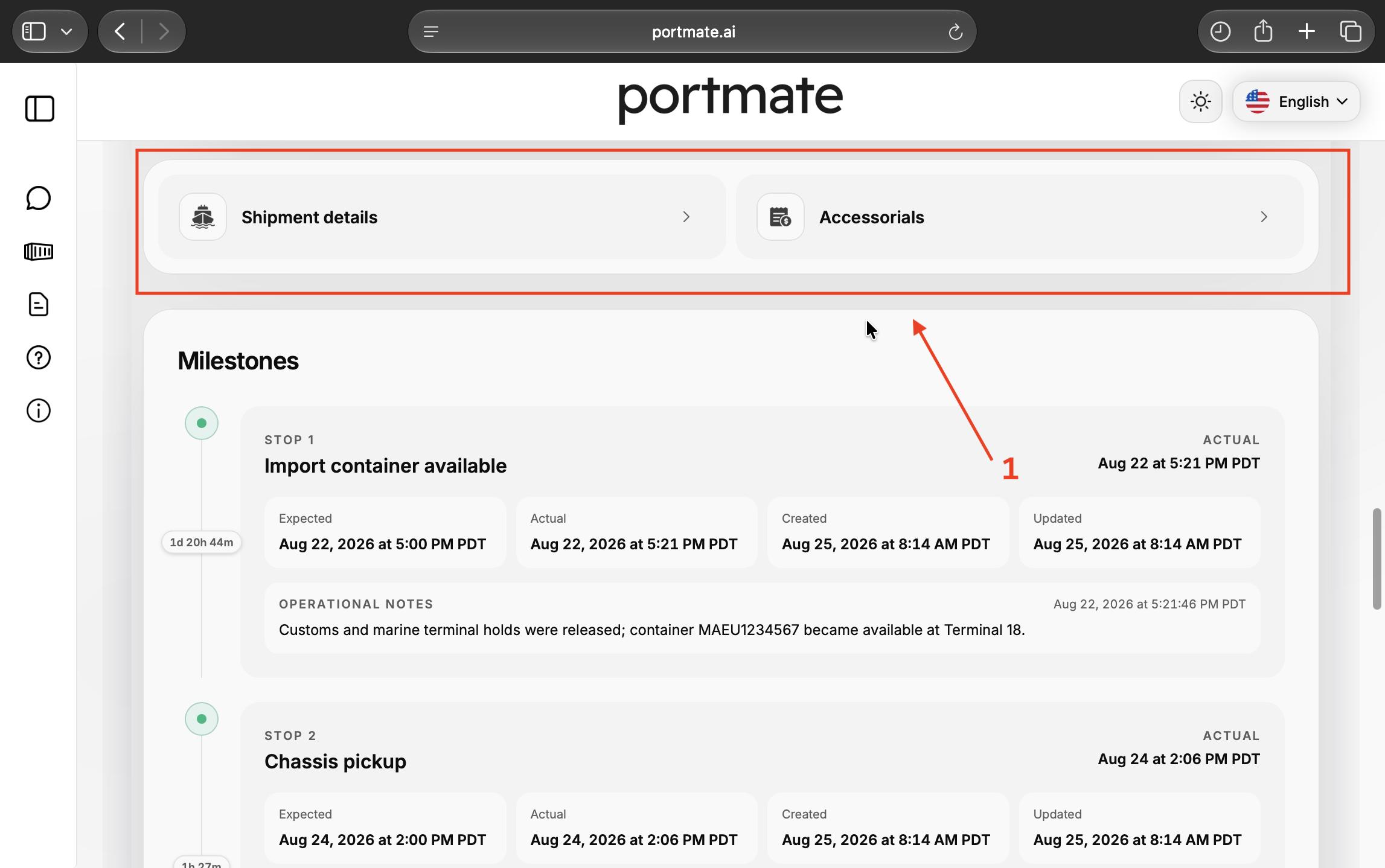Click the reader view icon in address bar

coord(431,31)
